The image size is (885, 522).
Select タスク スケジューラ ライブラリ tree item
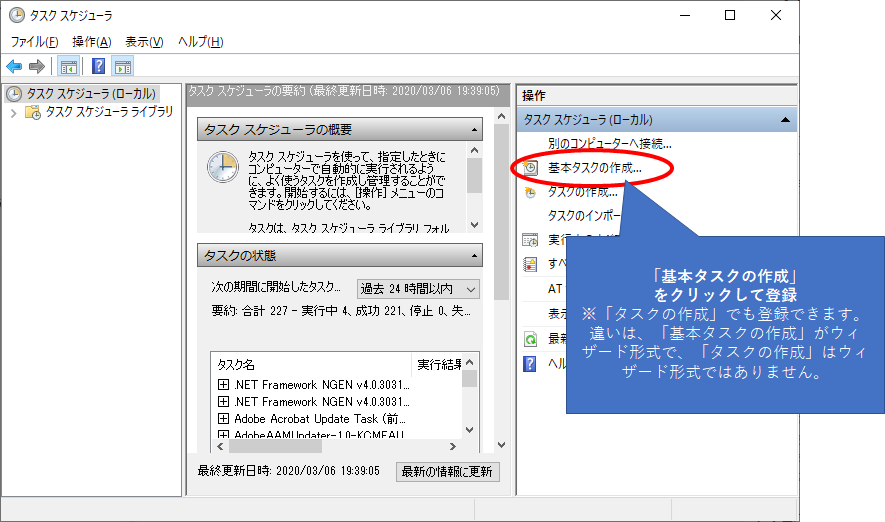tap(109, 112)
